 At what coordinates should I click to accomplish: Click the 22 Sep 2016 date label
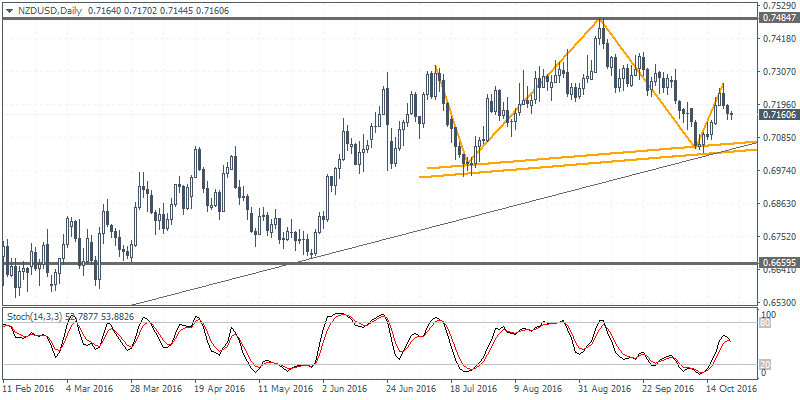pyautogui.click(x=668, y=388)
